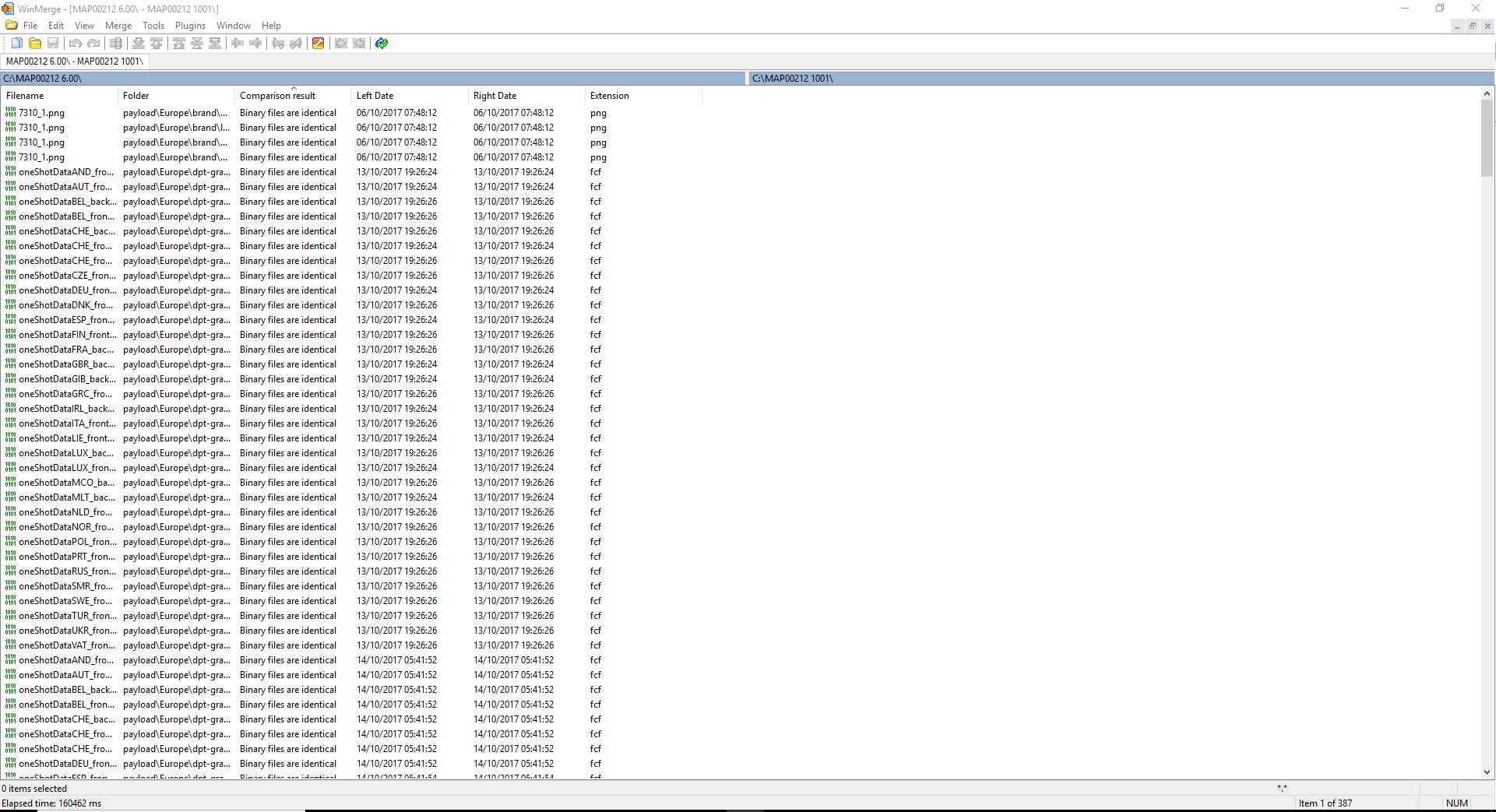Screen dimensions: 1496x812
Task: Click the New documents toolbar icon
Action: click(x=16, y=44)
